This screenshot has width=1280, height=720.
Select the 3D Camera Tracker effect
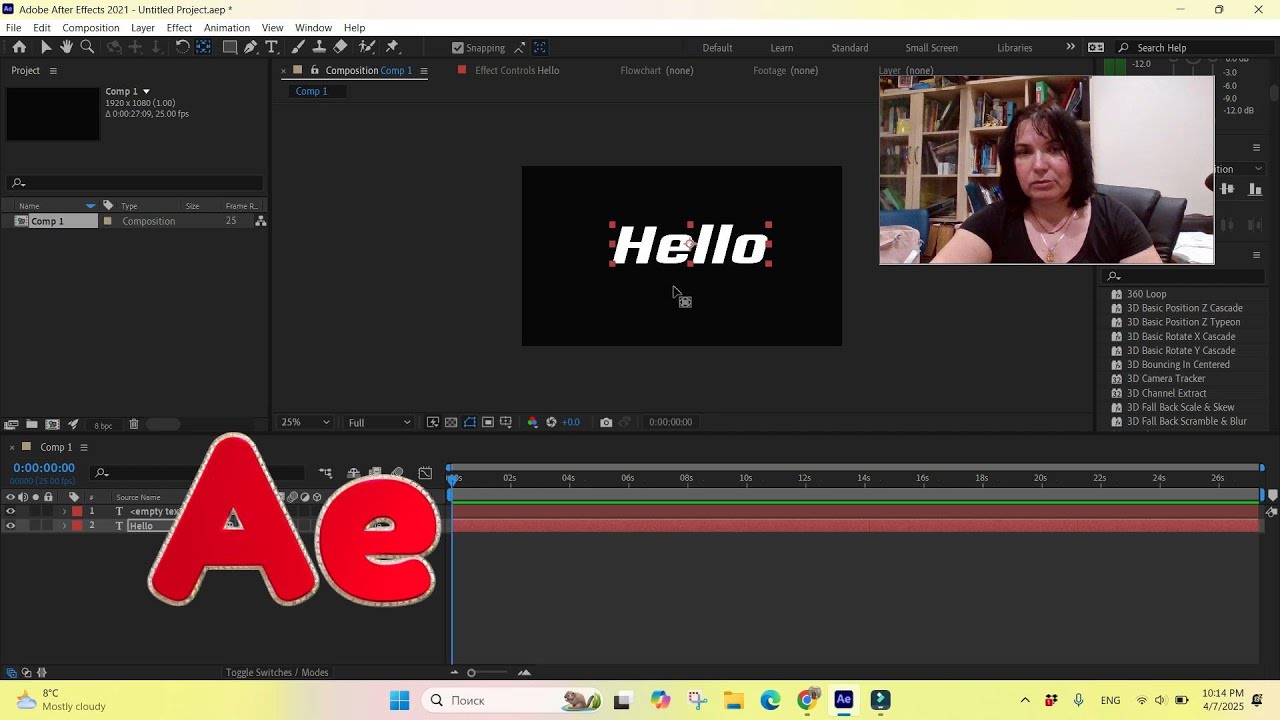tap(1165, 379)
